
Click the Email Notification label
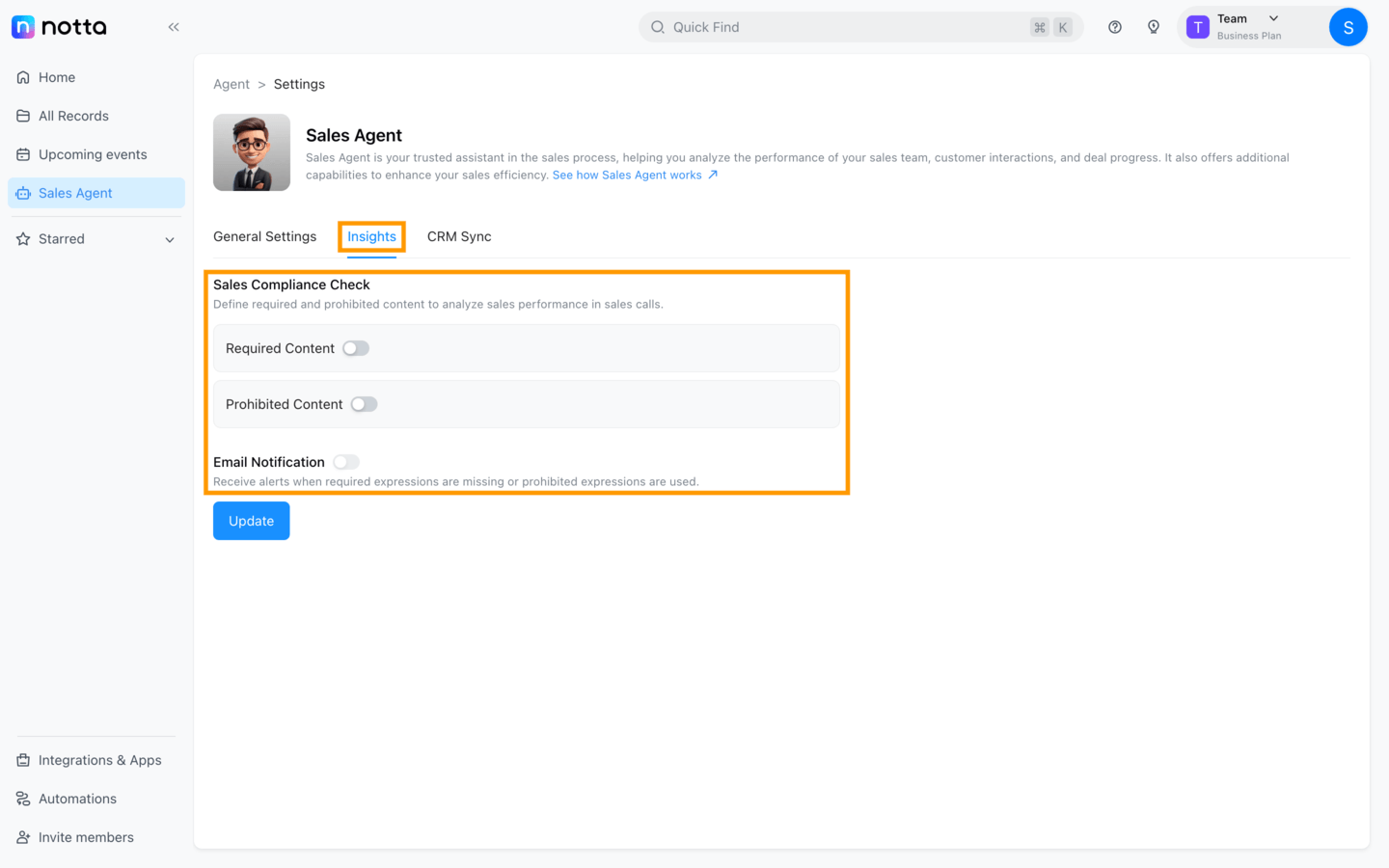tap(269, 462)
